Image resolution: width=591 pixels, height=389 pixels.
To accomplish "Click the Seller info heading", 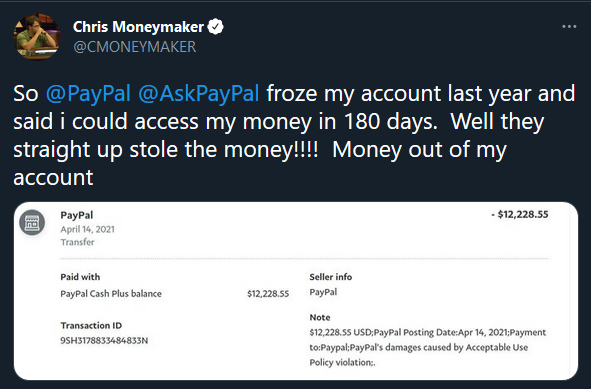I will [x=331, y=277].
